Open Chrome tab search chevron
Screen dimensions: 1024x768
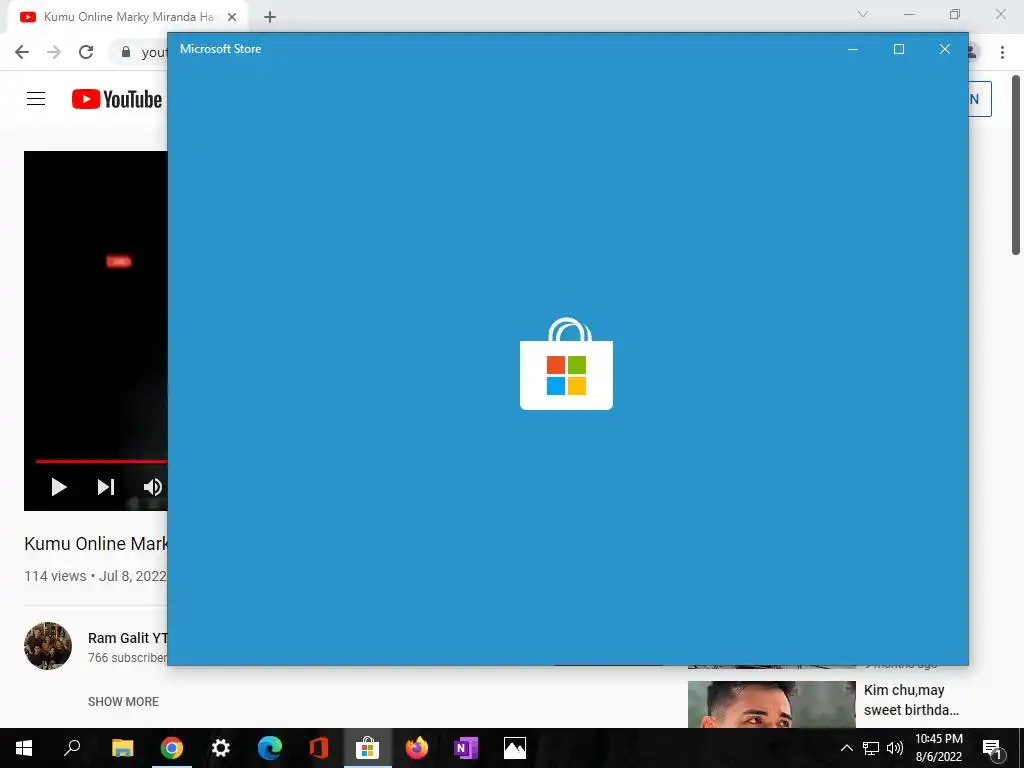coord(863,14)
